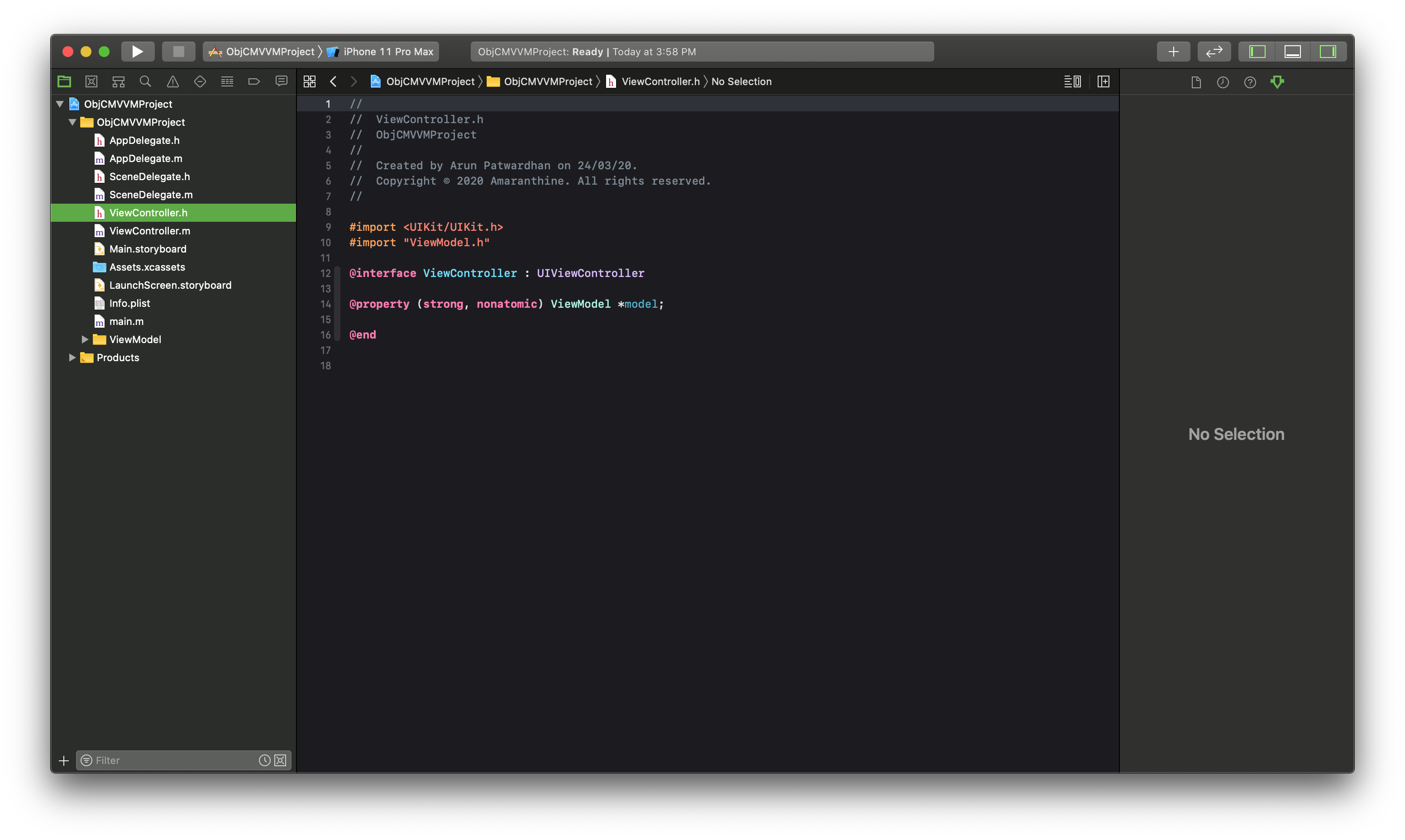Screen dimensions: 1405x840
Task: Open the iPhone 11 Pro Max destination selector
Action: point(388,52)
